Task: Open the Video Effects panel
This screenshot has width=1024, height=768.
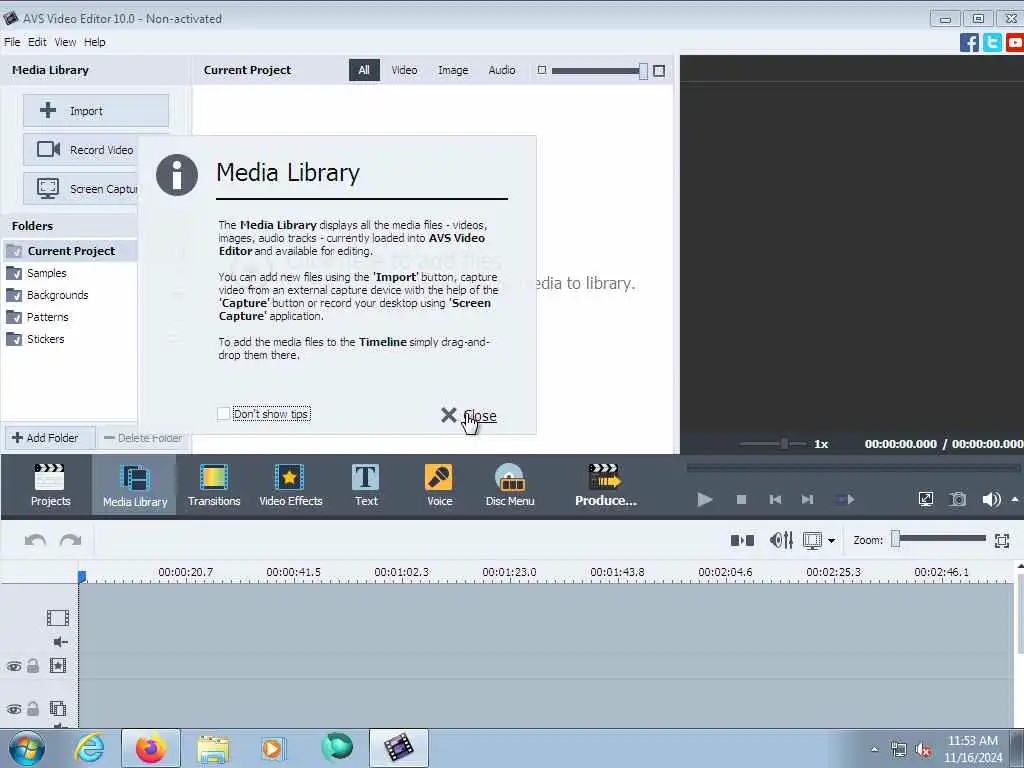Action: tap(291, 485)
